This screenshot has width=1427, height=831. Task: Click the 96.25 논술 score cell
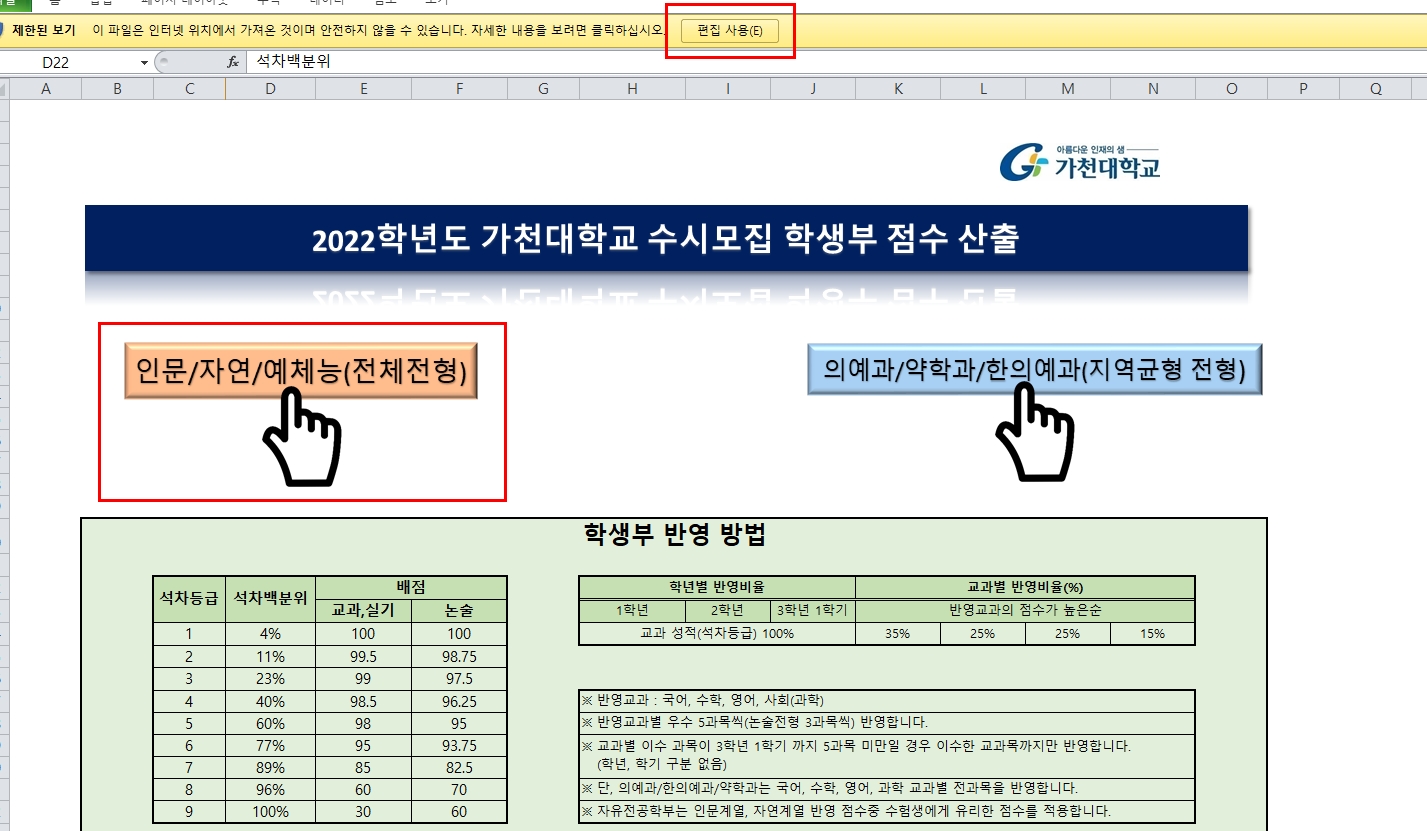pos(459,701)
